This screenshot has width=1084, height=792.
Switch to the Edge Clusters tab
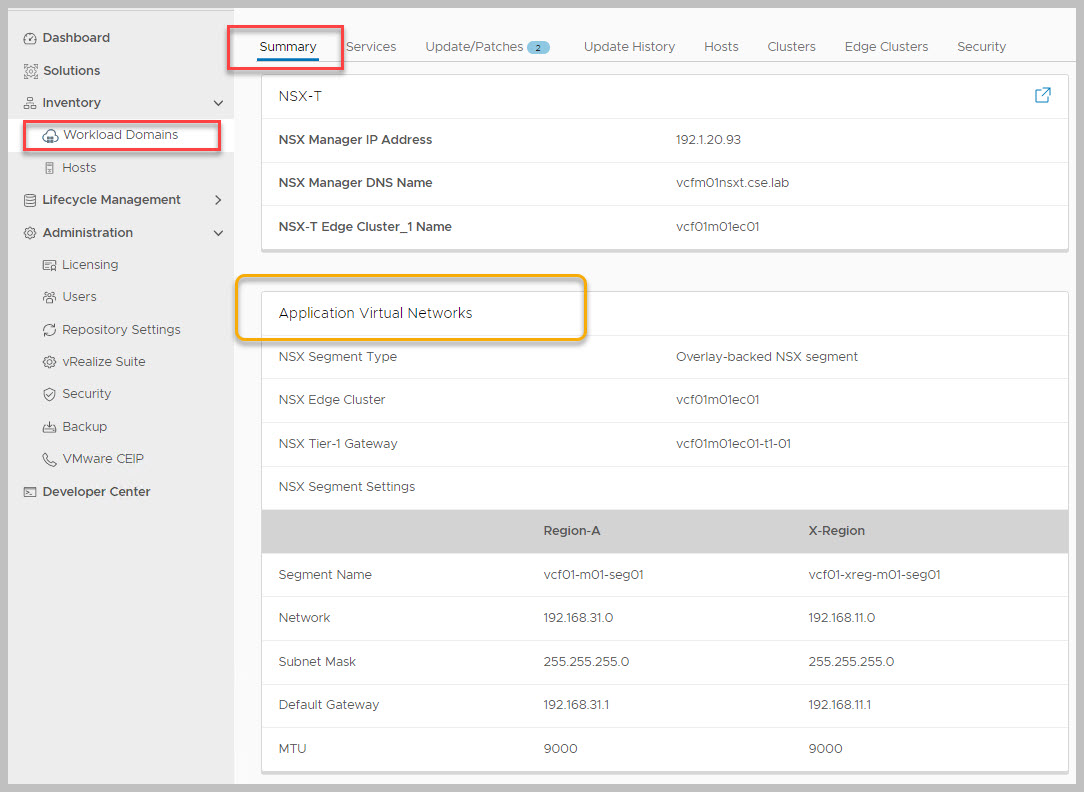(x=886, y=47)
